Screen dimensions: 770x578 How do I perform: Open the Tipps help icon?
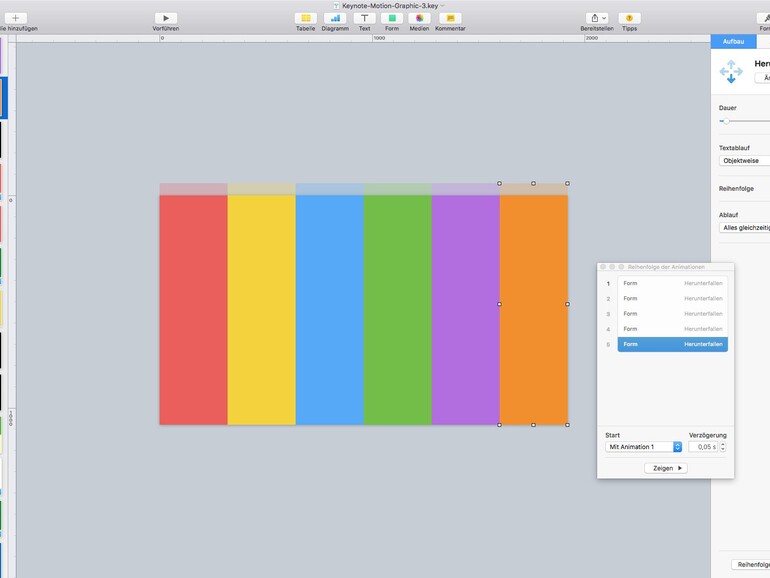pyautogui.click(x=630, y=18)
